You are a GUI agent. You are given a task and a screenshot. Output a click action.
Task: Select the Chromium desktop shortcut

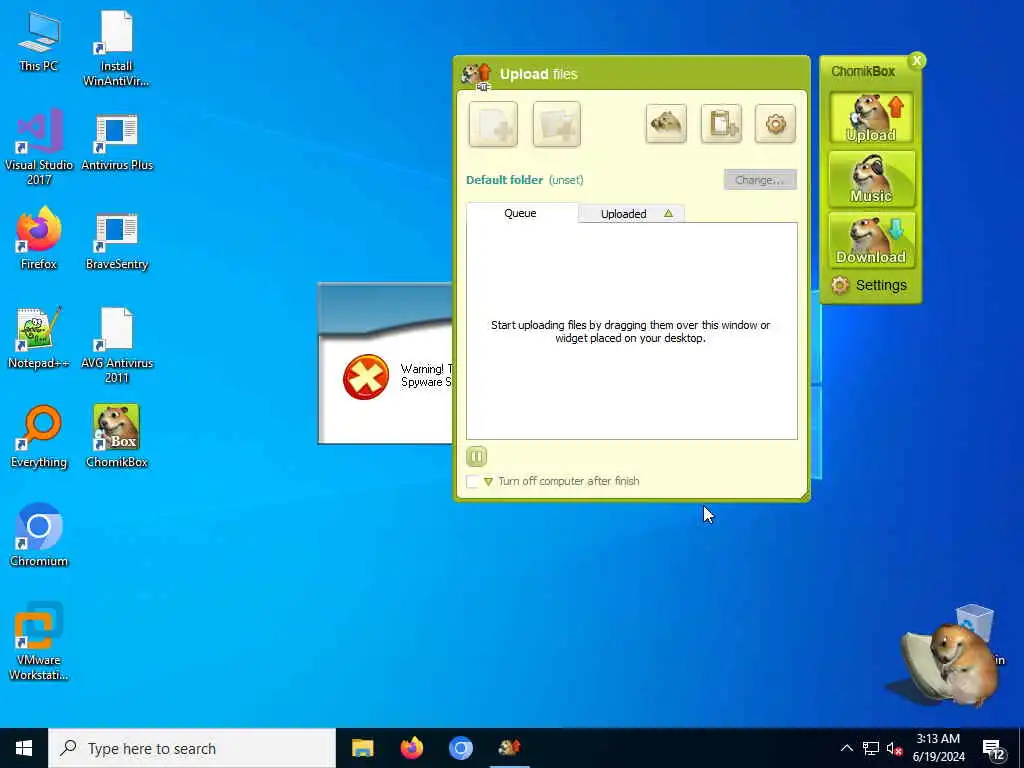click(x=39, y=536)
